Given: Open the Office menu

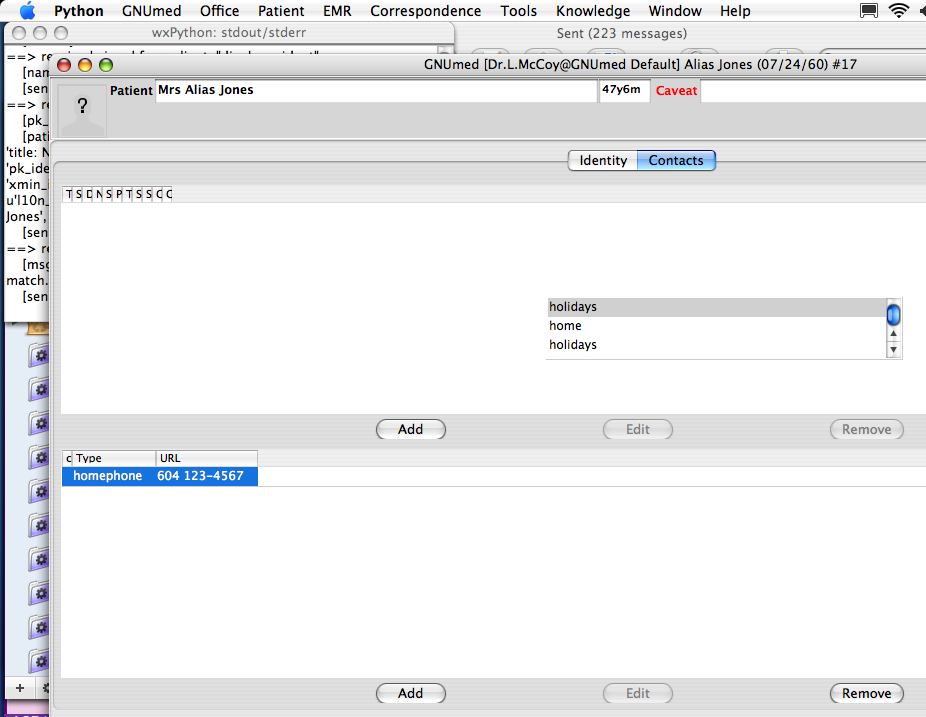Looking at the screenshot, I should (x=219, y=11).
